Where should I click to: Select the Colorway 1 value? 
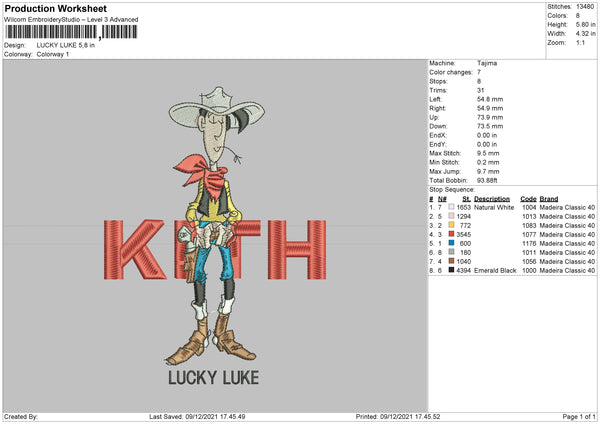(53, 54)
